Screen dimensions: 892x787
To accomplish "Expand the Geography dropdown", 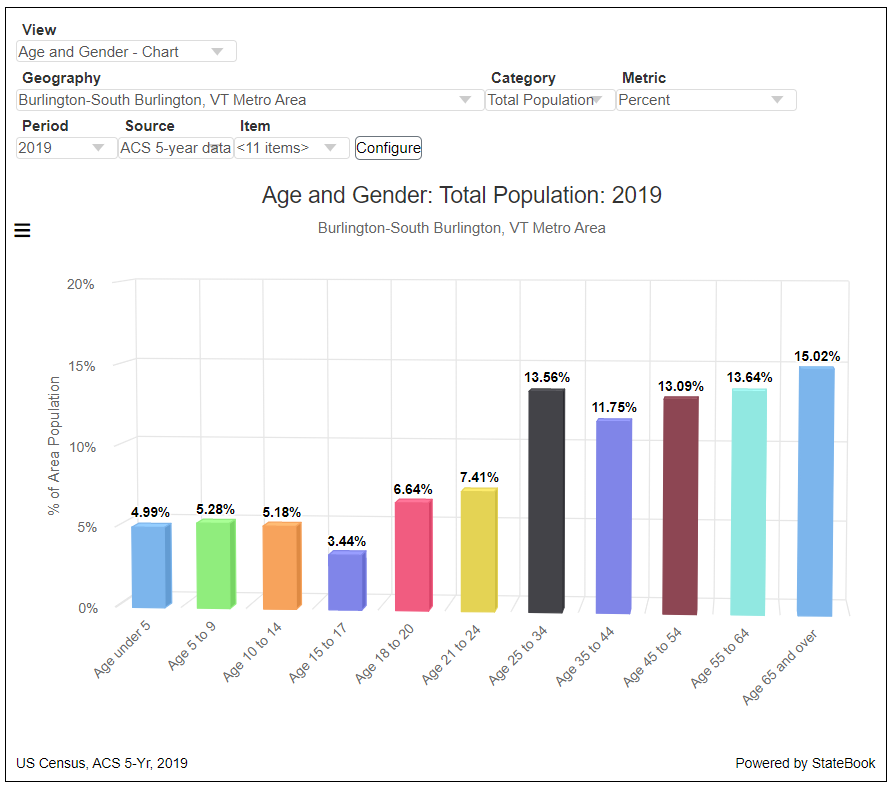I will [246, 100].
